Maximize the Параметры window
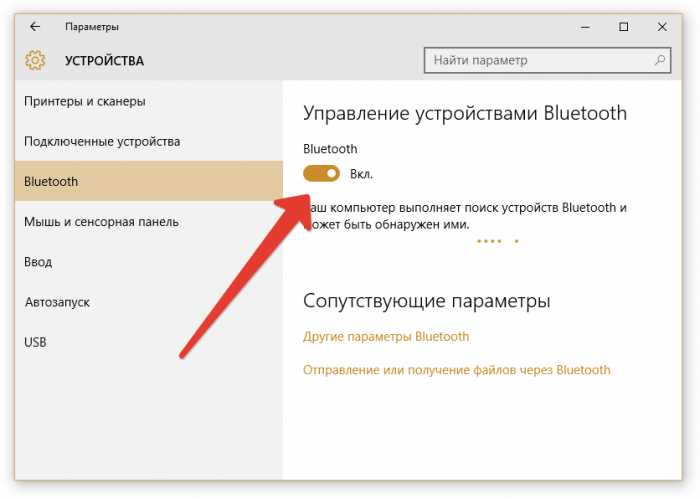The width and height of the screenshot is (700, 499). [624, 27]
